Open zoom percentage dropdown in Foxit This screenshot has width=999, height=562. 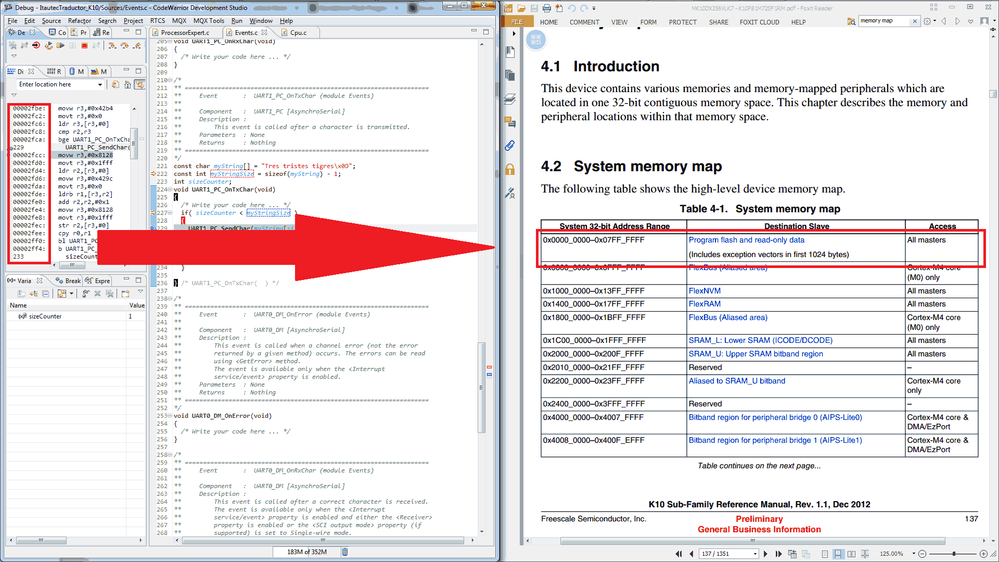[x=914, y=554]
